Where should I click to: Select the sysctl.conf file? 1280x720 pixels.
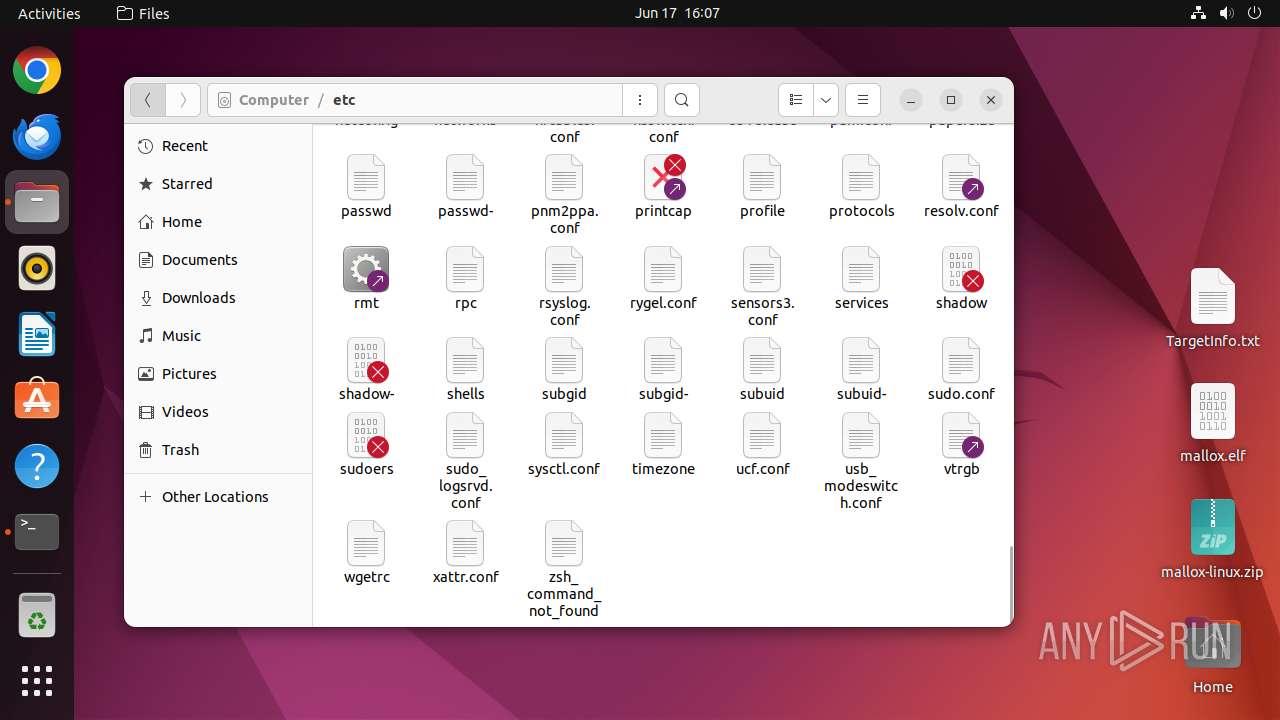564,435
